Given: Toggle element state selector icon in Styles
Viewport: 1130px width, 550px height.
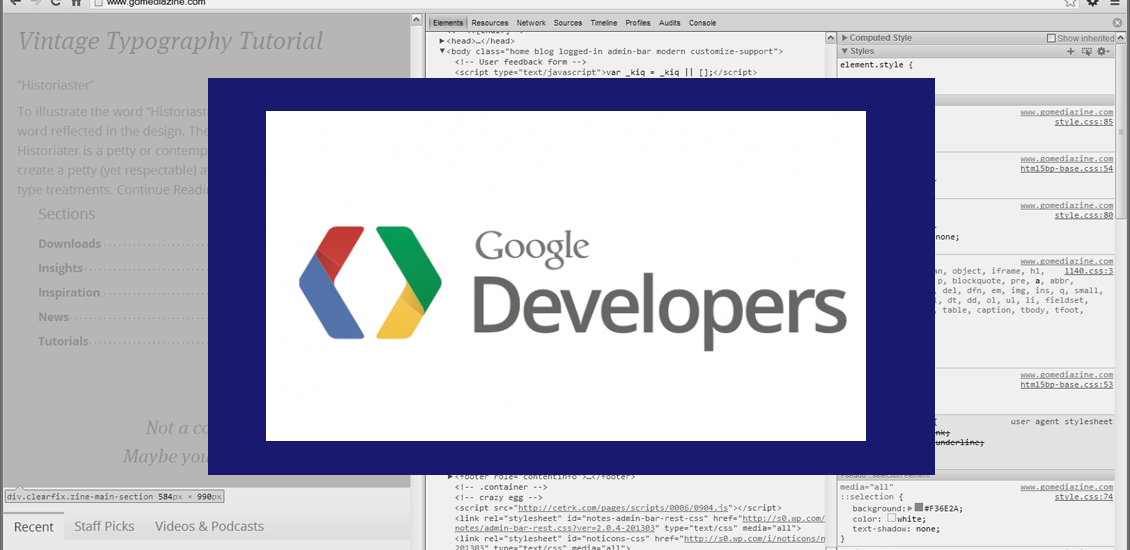Looking at the screenshot, I should (x=1087, y=51).
